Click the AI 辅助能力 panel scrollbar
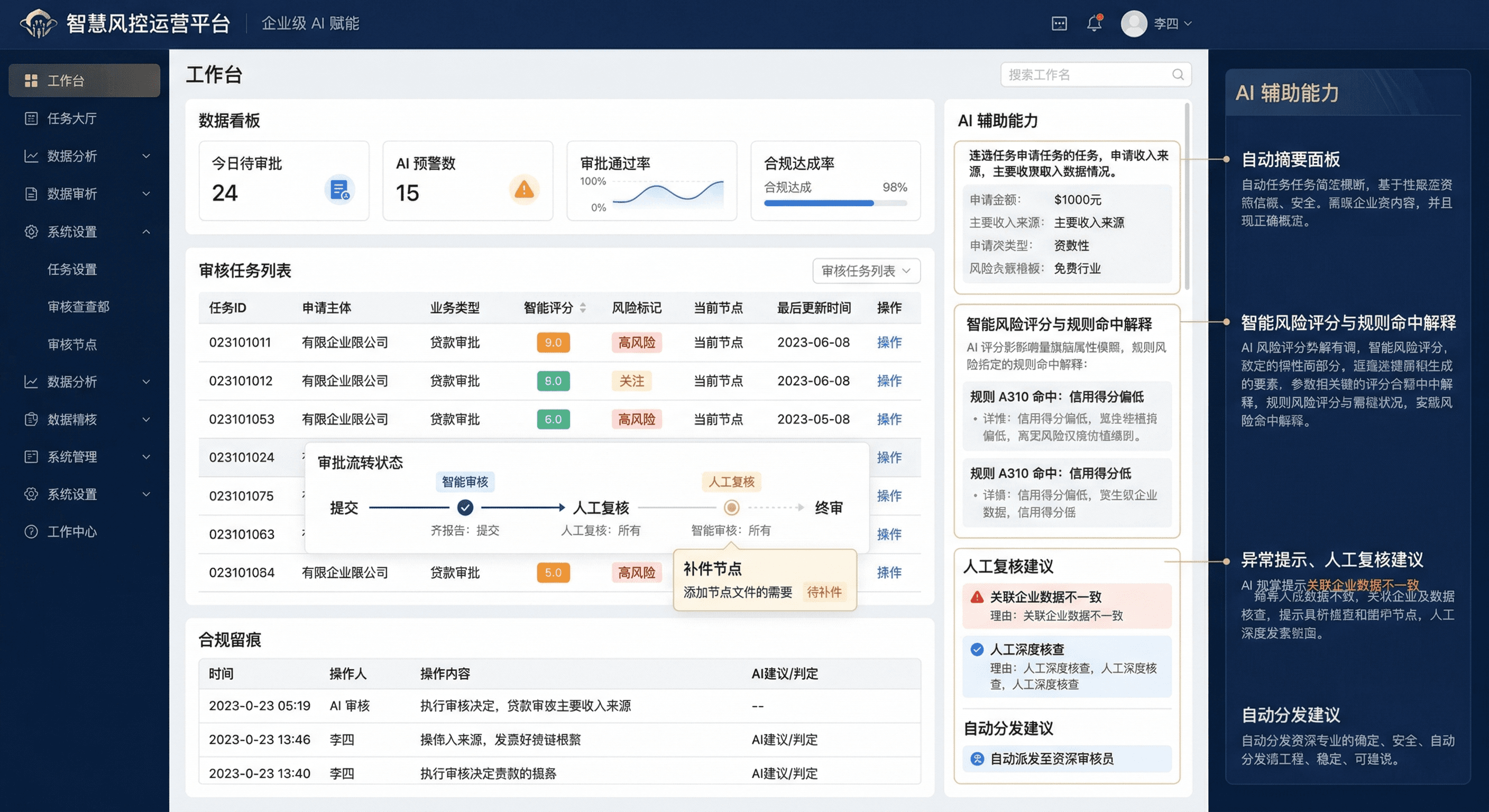1489x812 pixels. click(x=1187, y=197)
